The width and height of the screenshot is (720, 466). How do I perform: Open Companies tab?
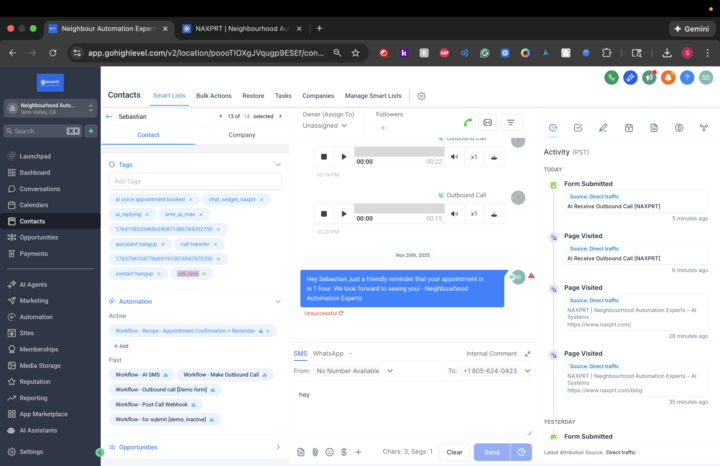click(318, 95)
